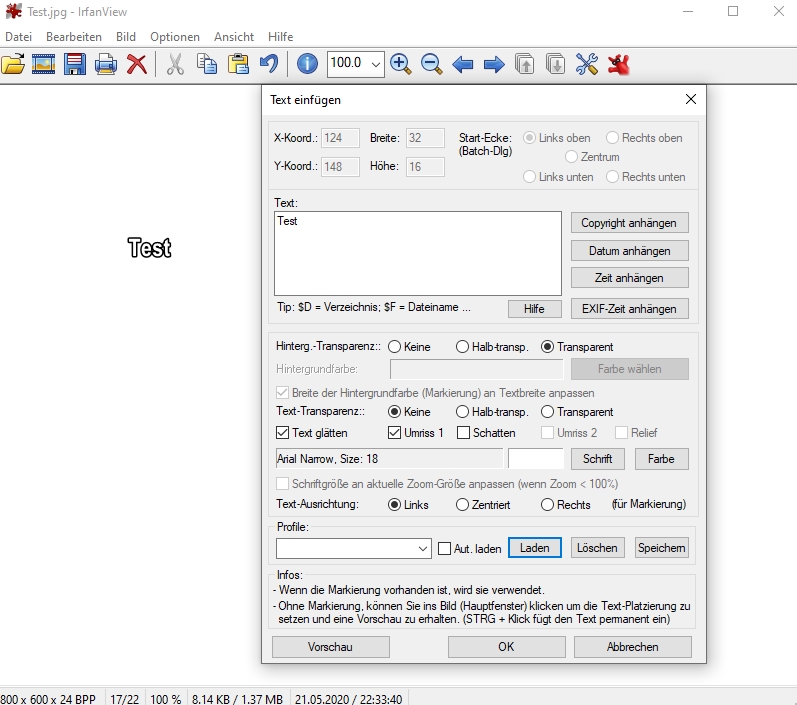Click the 21.05.2020 / 22:33:40 status entry

(x=348, y=699)
